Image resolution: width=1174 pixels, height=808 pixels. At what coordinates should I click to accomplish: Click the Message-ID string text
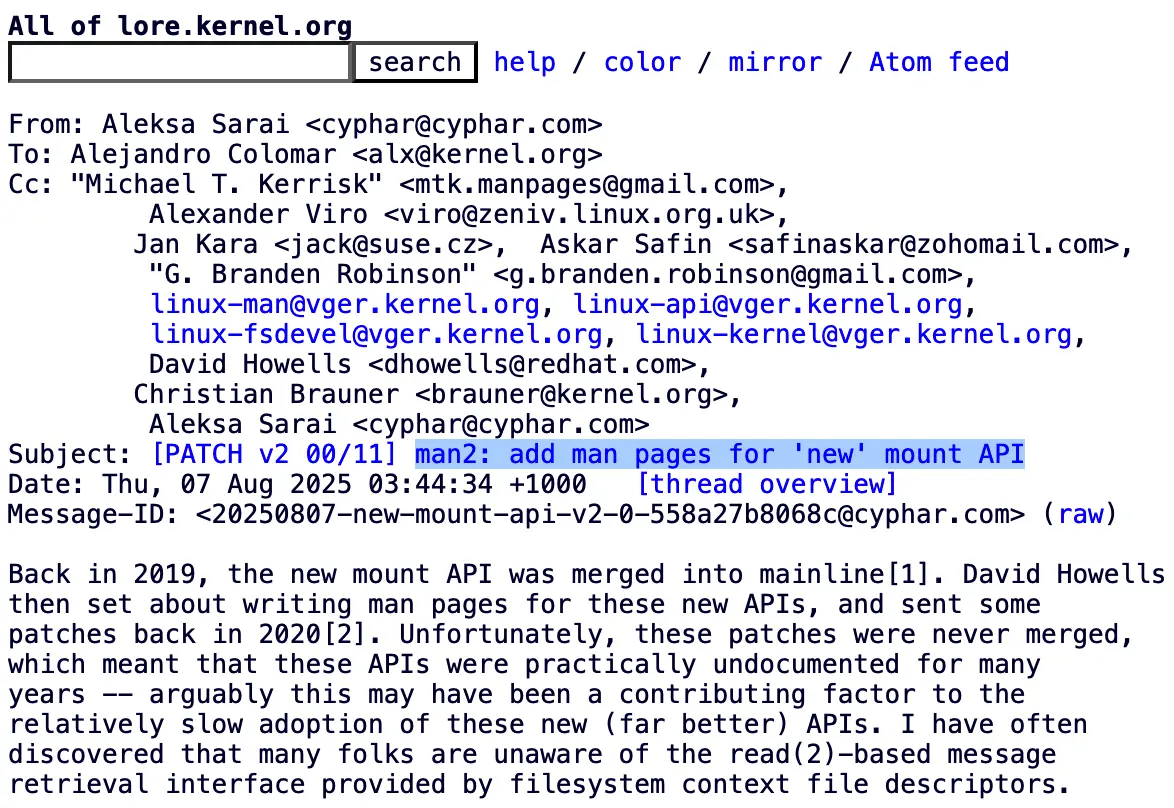[610, 514]
